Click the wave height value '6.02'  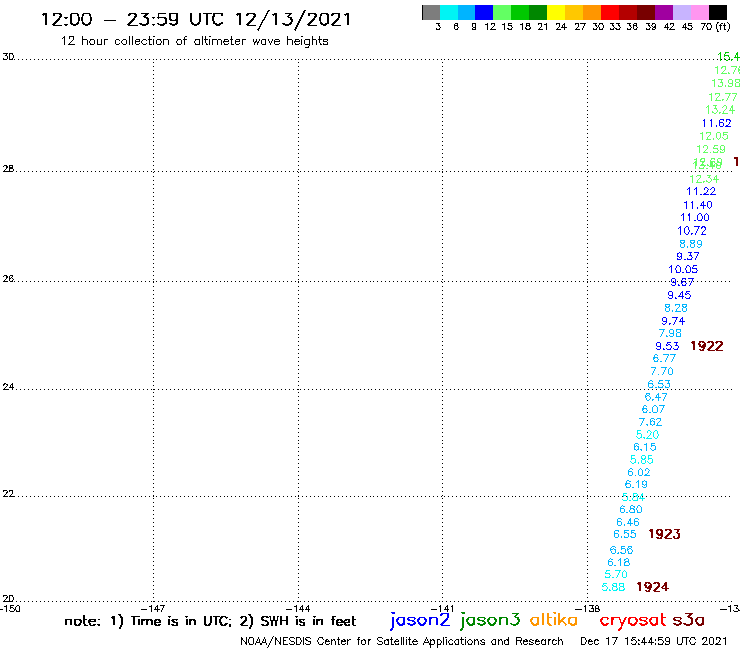point(639,473)
